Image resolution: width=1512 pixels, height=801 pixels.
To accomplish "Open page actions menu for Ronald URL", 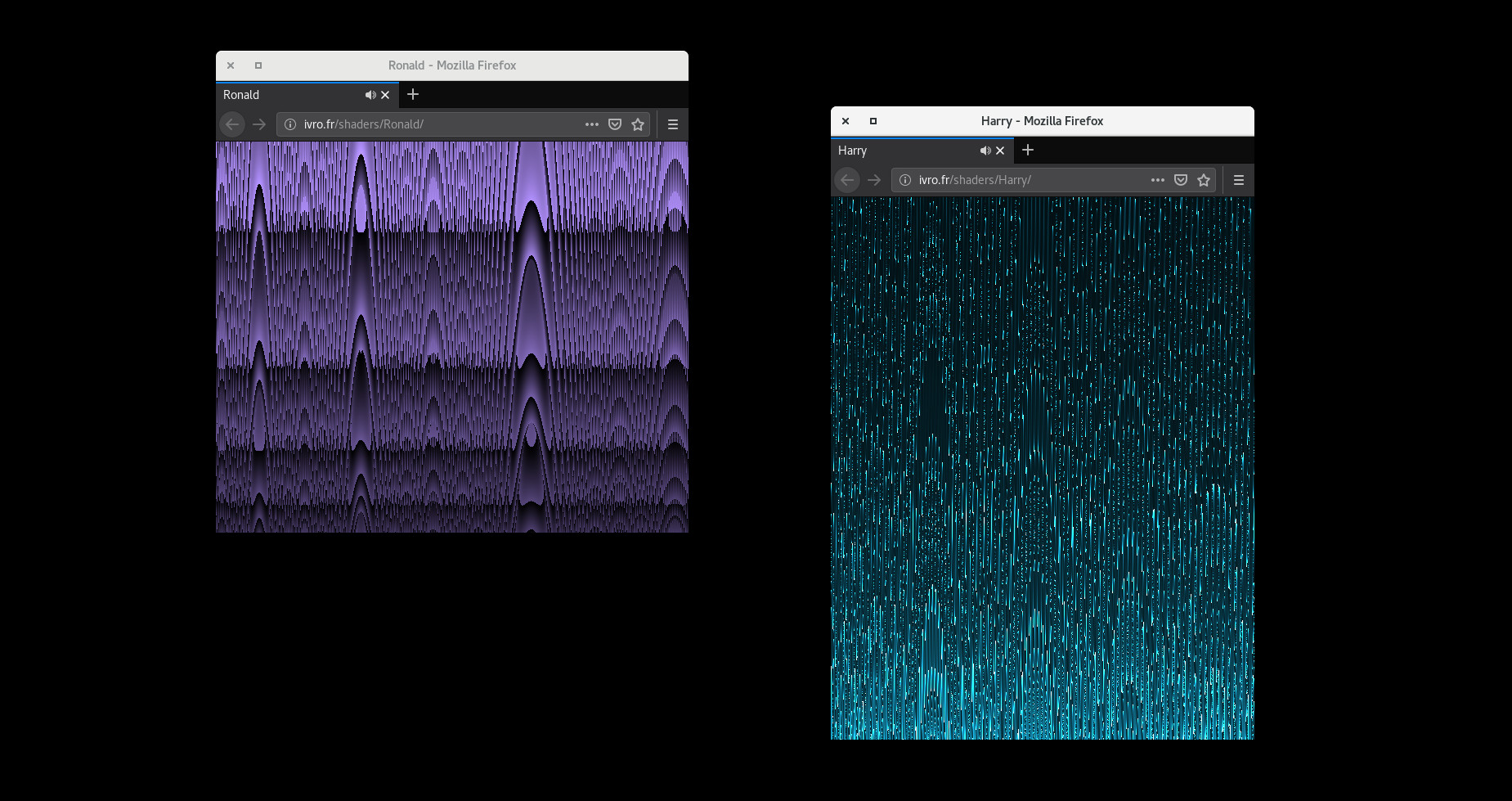I will [592, 124].
